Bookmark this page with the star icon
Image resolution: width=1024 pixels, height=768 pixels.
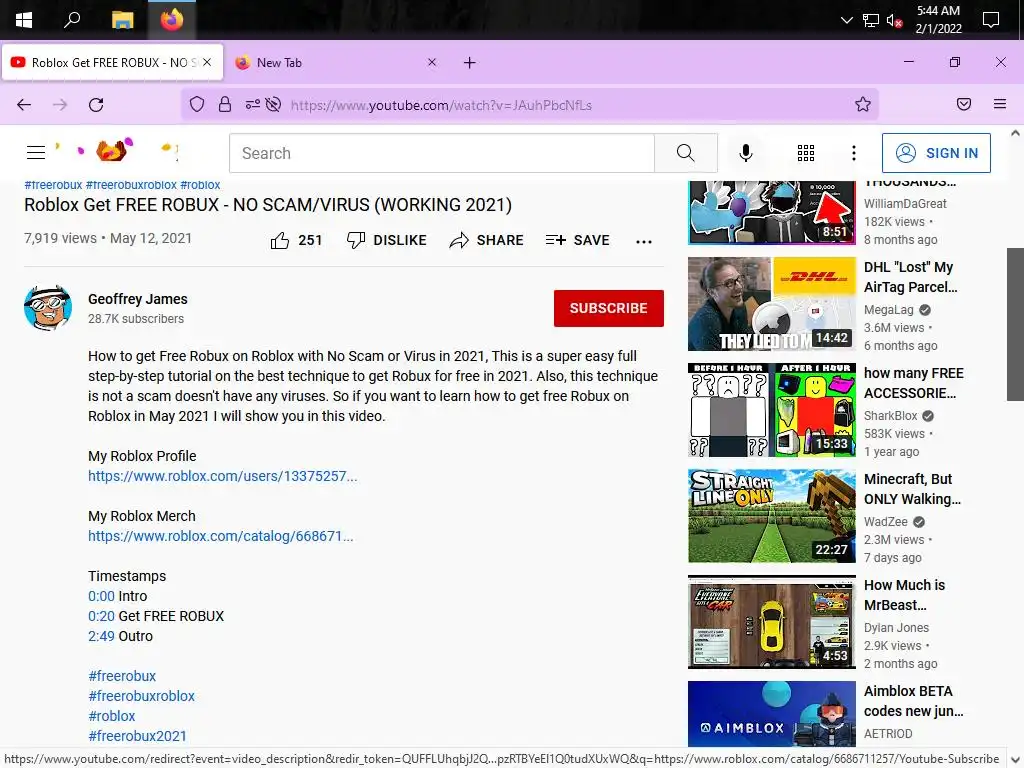click(863, 104)
